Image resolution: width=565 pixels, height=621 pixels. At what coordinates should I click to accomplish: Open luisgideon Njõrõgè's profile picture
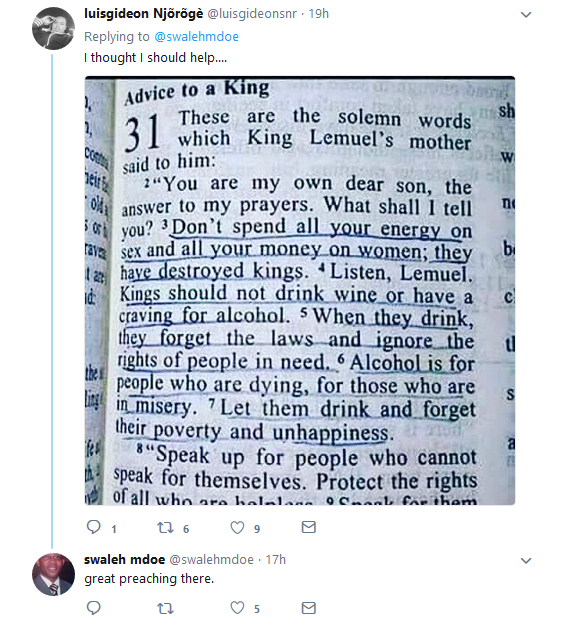click(x=53, y=29)
